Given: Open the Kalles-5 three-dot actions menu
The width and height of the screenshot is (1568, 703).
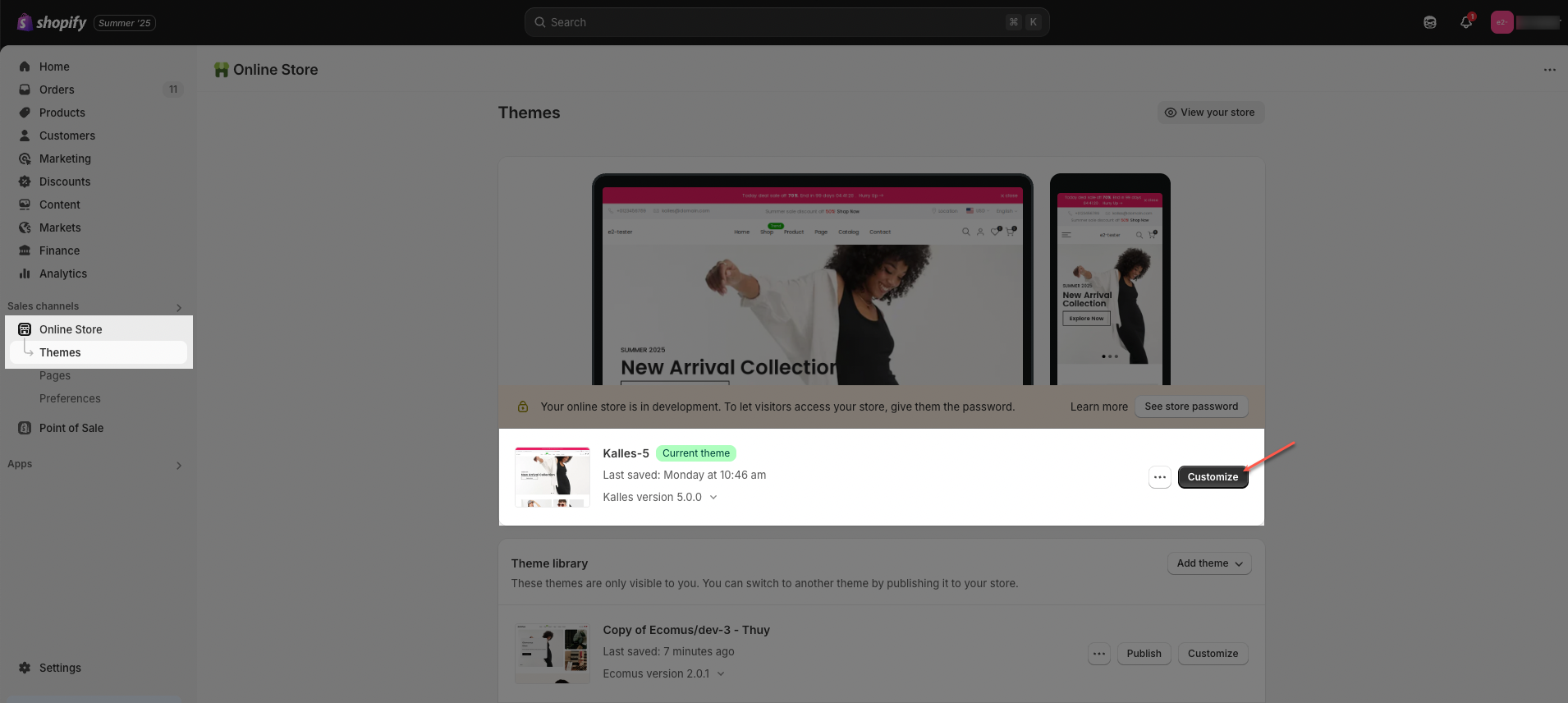Looking at the screenshot, I should click(1159, 477).
